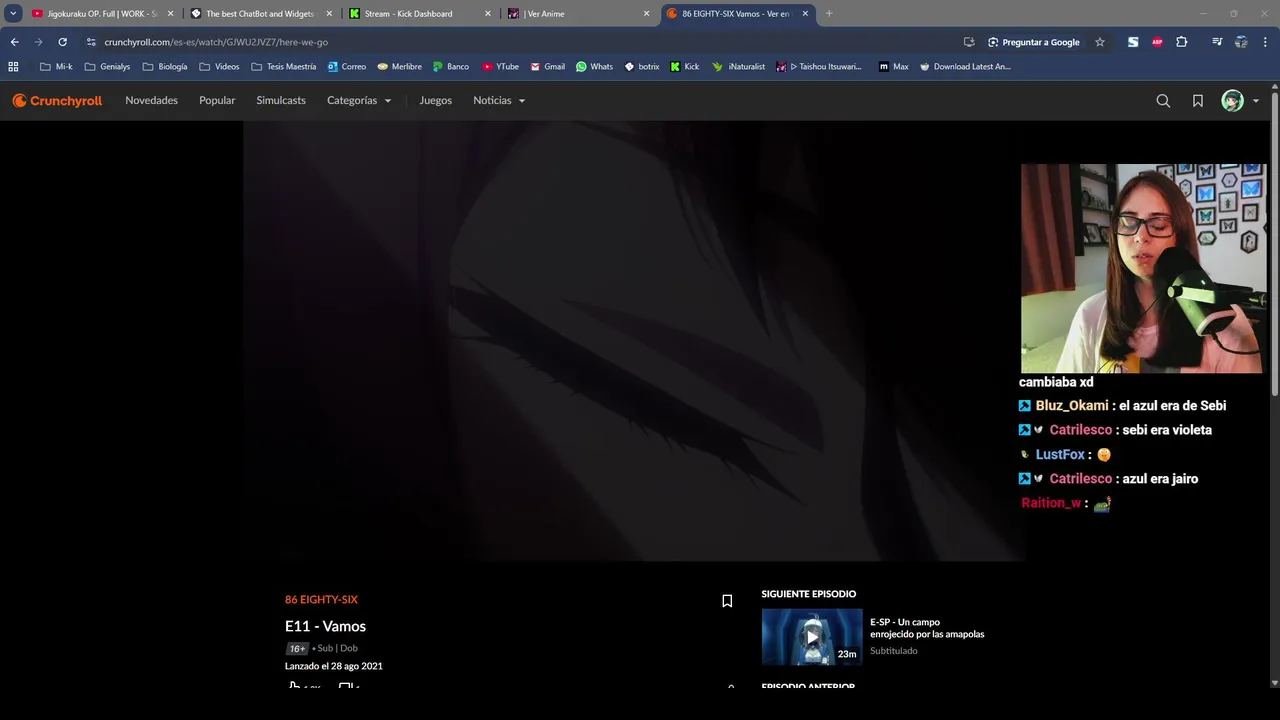Open the Biología bookmark folder

(x=165, y=67)
